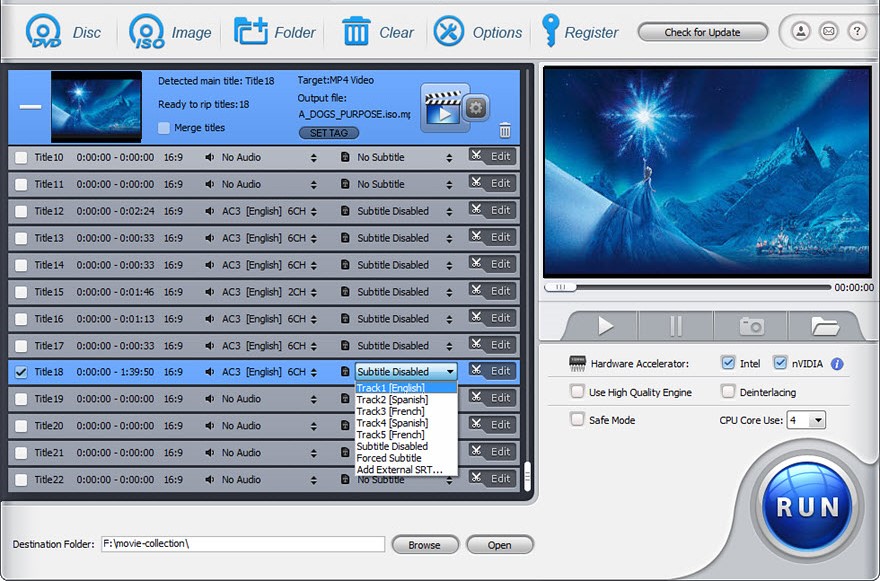
Task: Click the DVD Disc icon
Action: coord(43,31)
